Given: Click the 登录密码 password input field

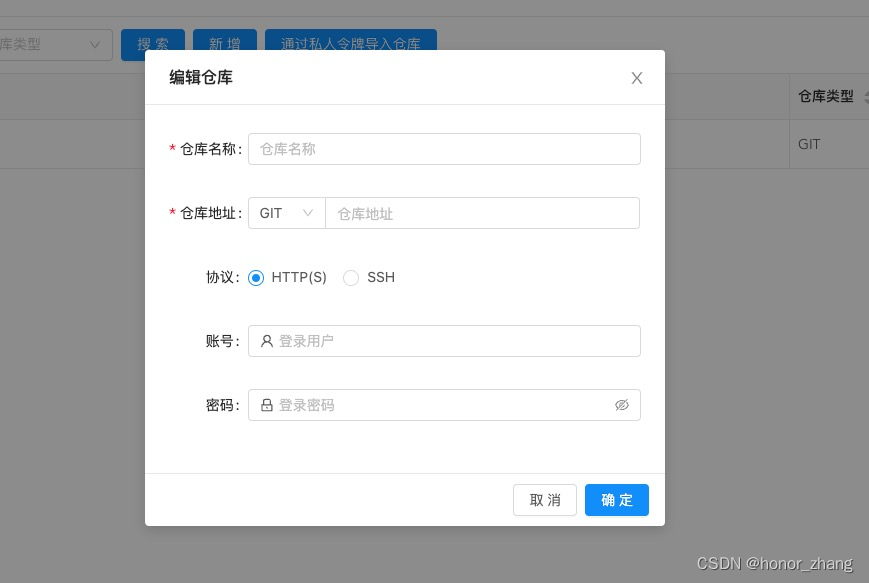Looking at the screenshot, I should pyautogui.click(x=444, y=405).
